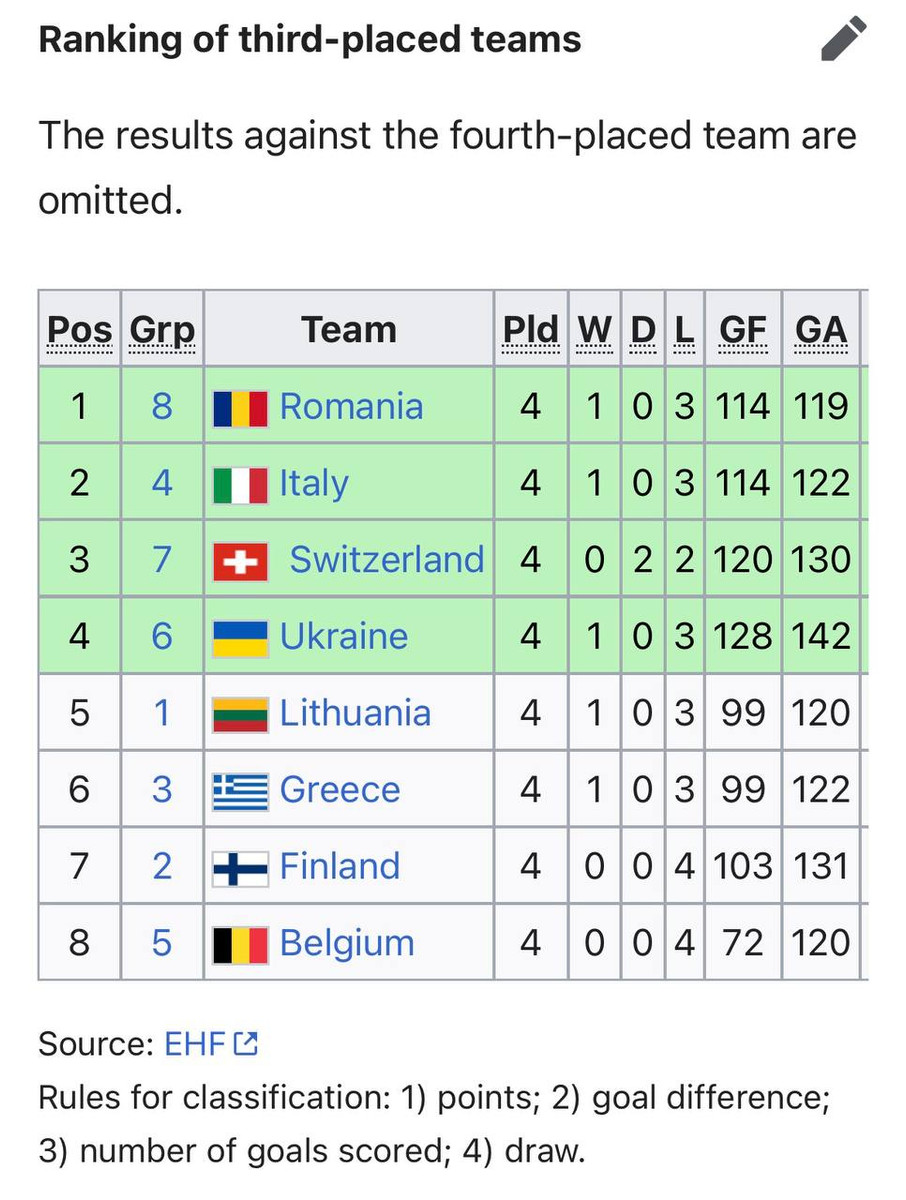
Task: Click the Pld column header
Action: tap(530, 330)
